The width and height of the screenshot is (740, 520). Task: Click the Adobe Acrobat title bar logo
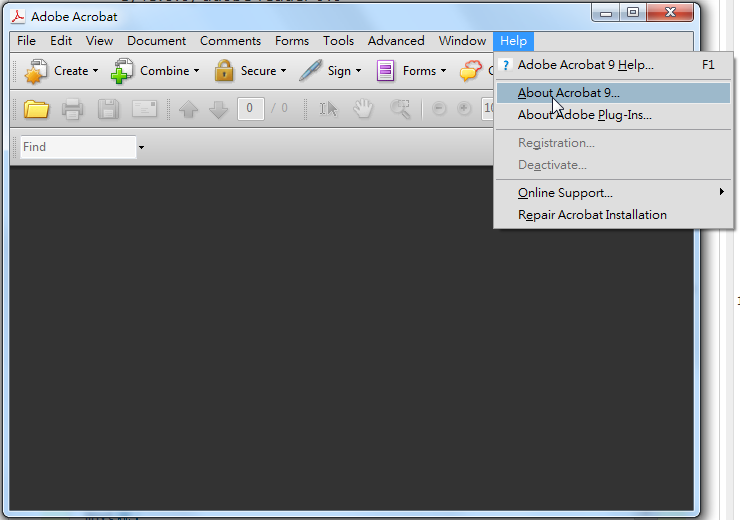pos(18,17)
